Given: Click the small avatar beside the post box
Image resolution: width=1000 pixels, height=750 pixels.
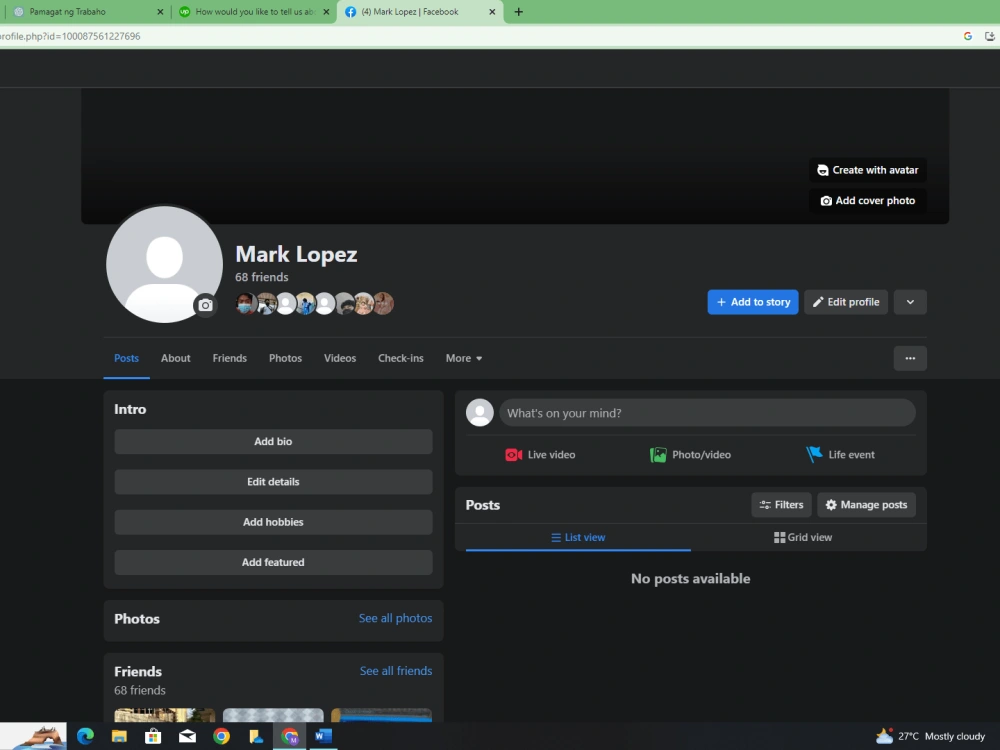Looking at the screenshot, I should click(x=480, y=413).
